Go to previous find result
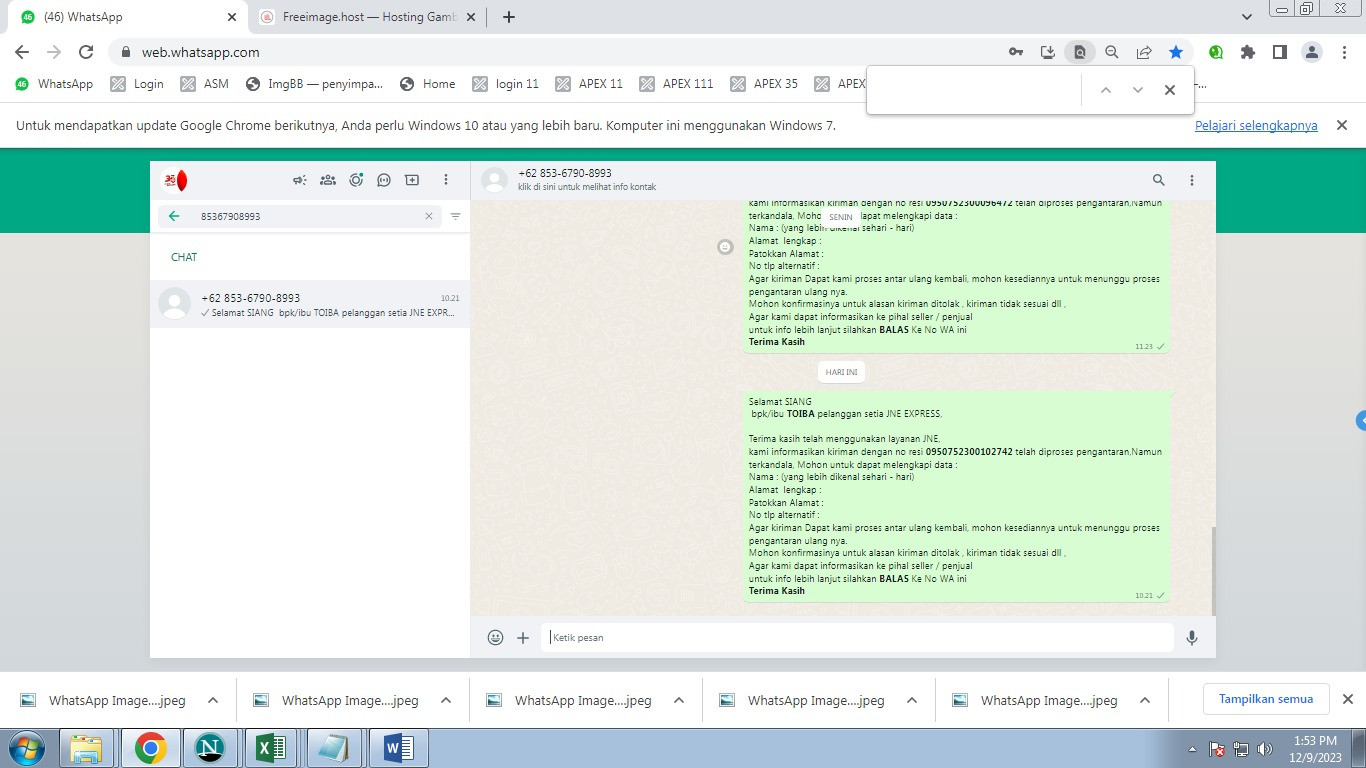This screenshot has height=768, width=1366. (x=1105, y=90)
